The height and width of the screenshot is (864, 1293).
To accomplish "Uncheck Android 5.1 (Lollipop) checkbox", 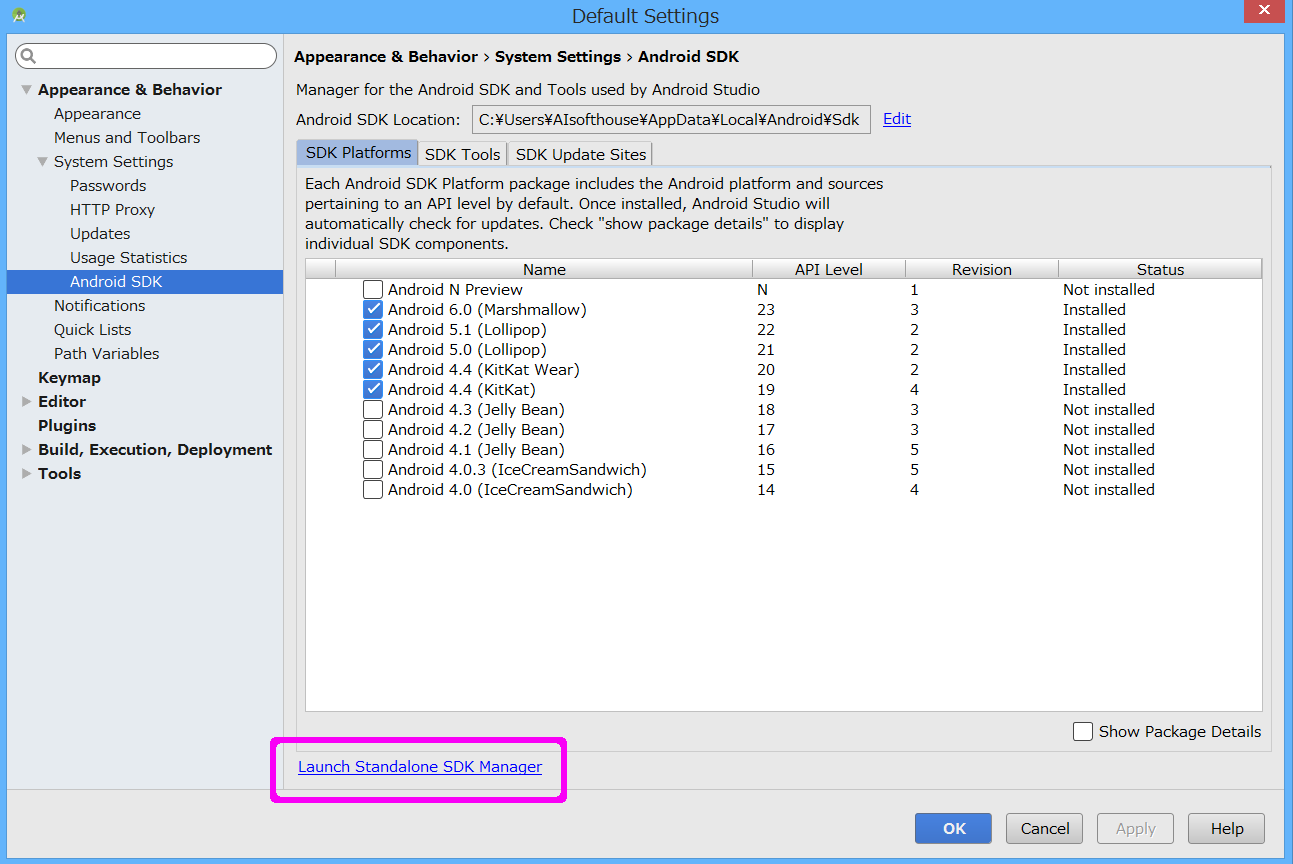I will tap(373, 330).
